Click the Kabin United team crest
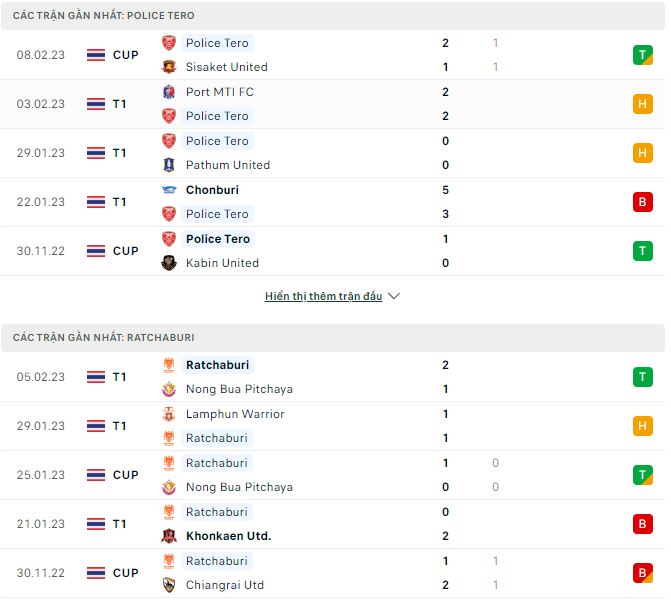671x601 pixels. point(169,263)
